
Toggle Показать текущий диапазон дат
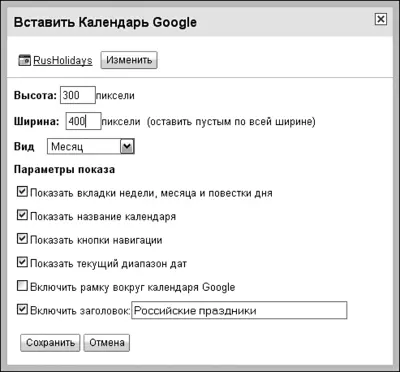coord(22,262)
